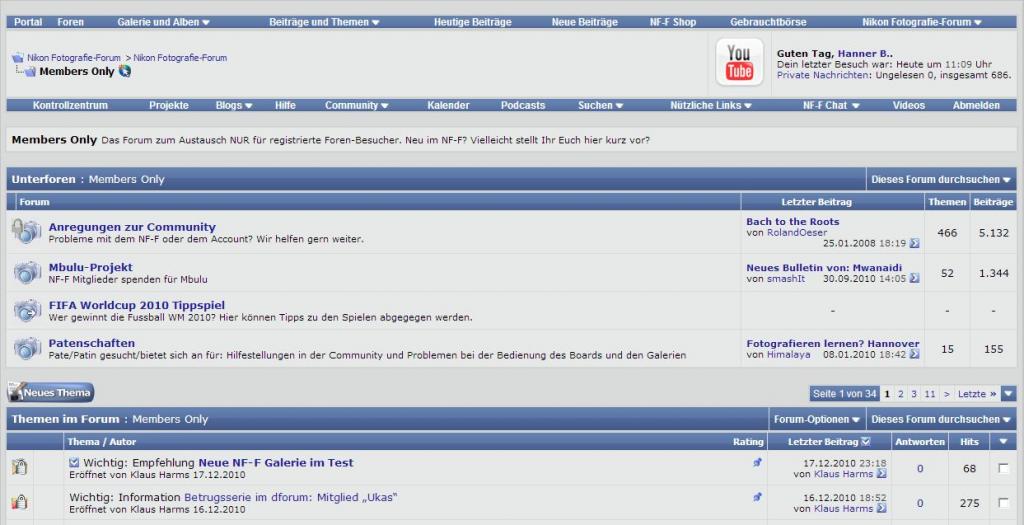The width and height of the screenshot is (1024, 525).
Task: Jump to last page via Letzte »
Action: 977,394
